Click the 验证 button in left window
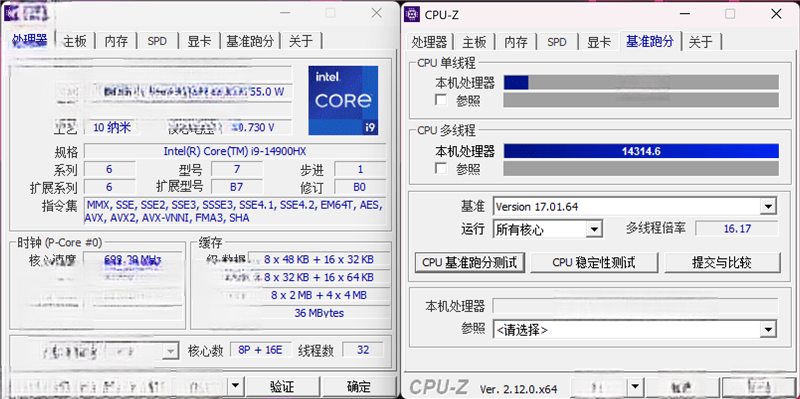This screenshot has width=800, height=399. 282,386
